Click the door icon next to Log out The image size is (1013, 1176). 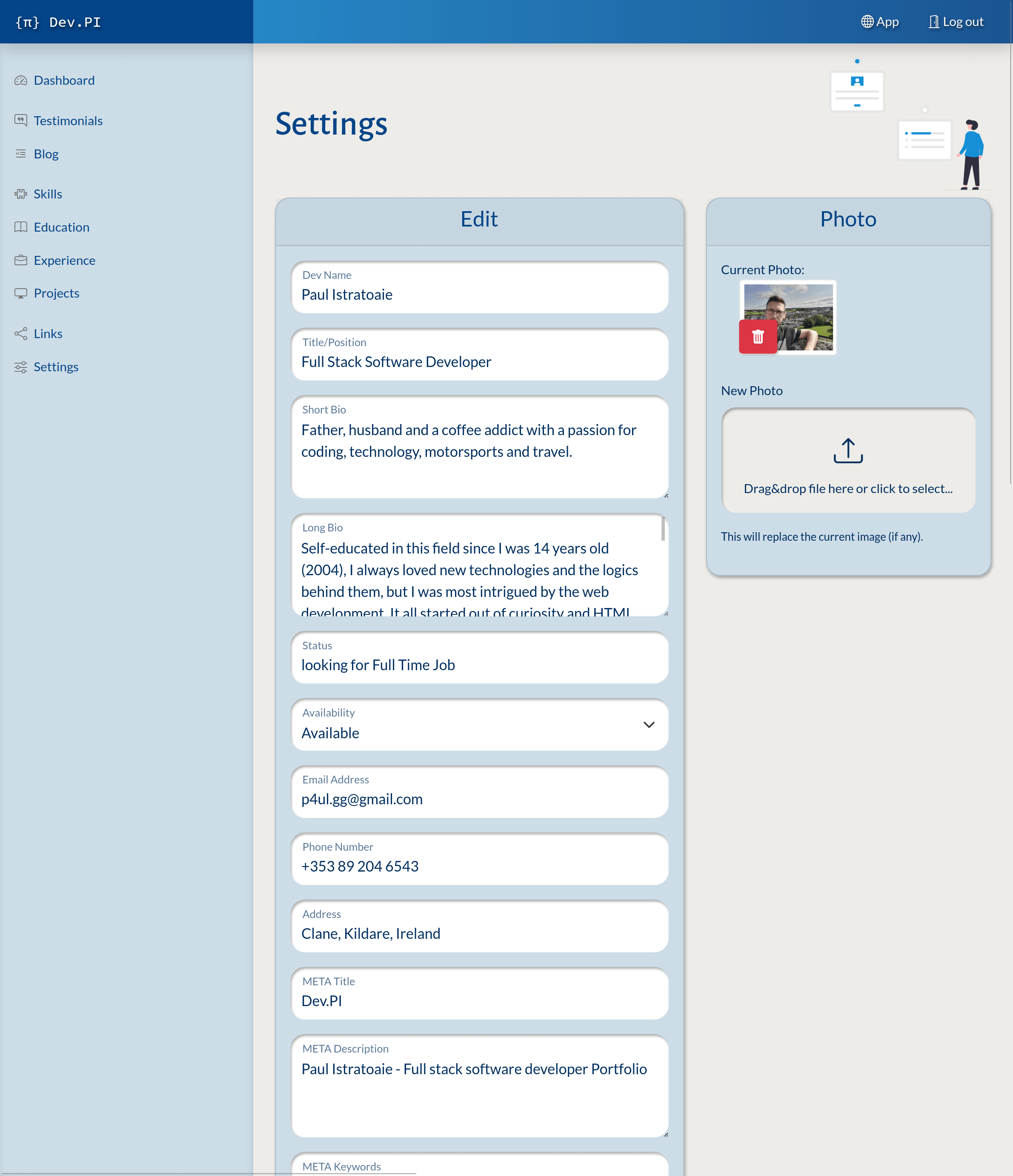tap(933, 22)
